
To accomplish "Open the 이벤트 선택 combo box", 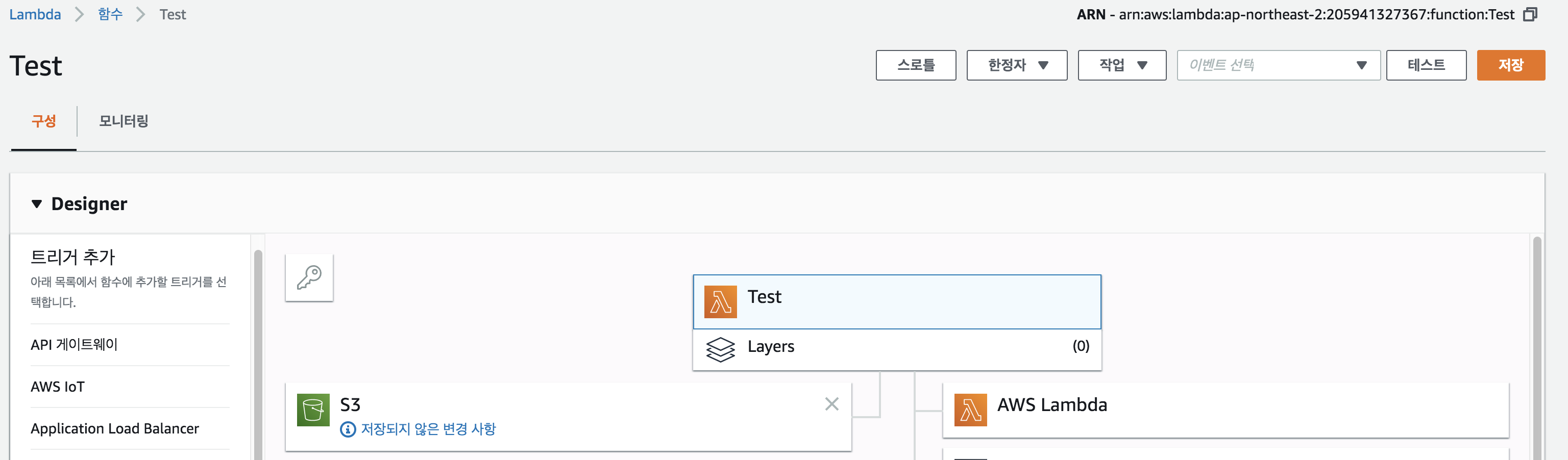I will 1278,65.
